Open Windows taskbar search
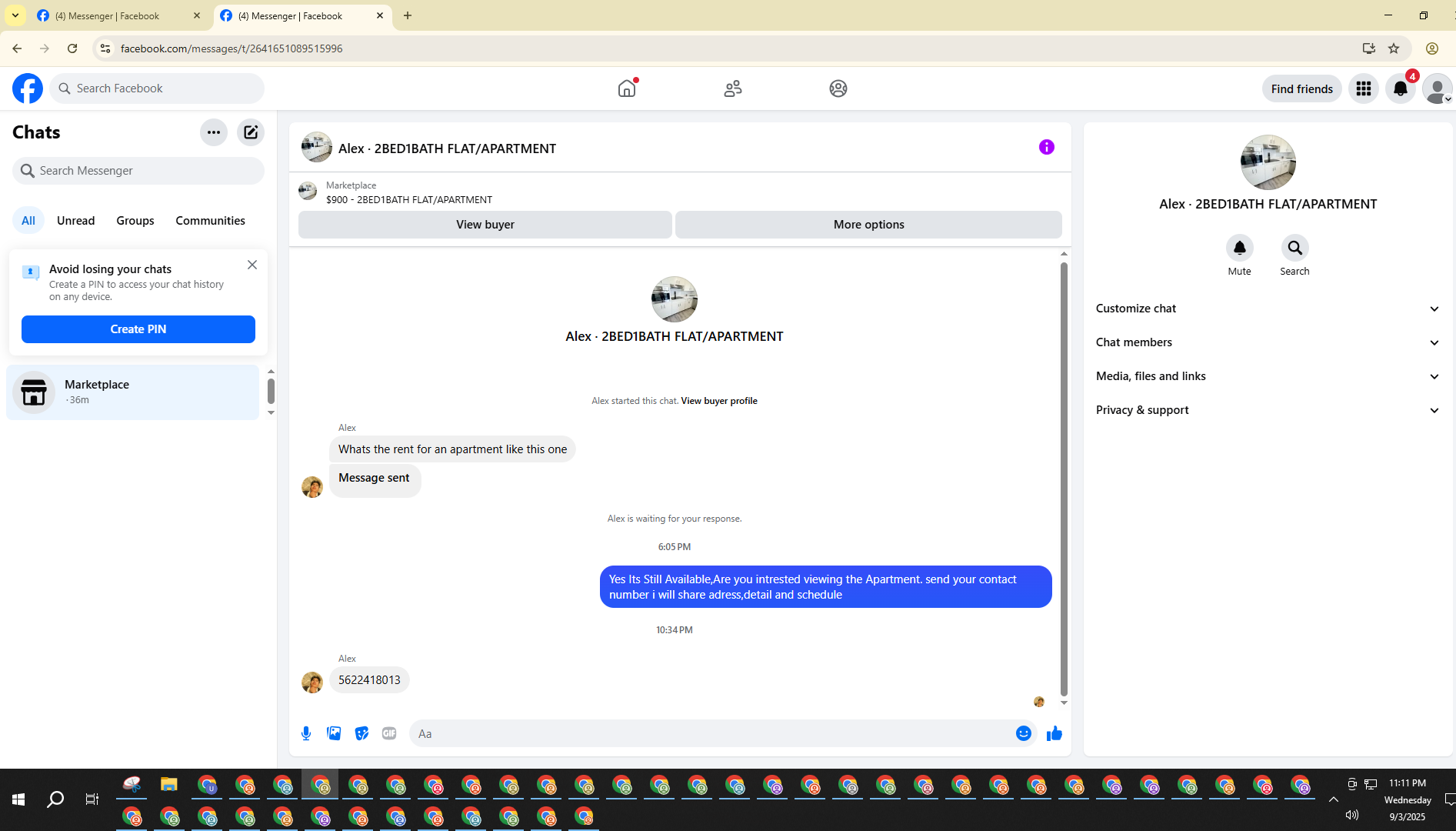Screen dimensions: 1456x831 pyautogui.click(x=55, y=799)
